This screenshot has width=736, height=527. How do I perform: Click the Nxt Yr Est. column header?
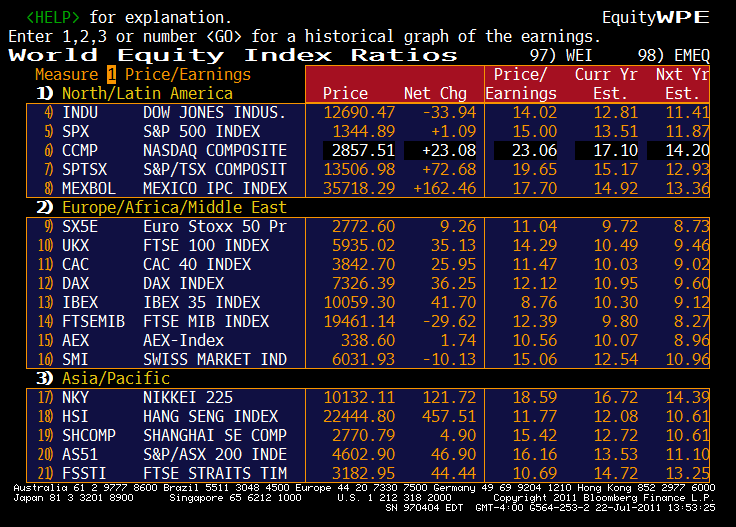coord(682,84)
